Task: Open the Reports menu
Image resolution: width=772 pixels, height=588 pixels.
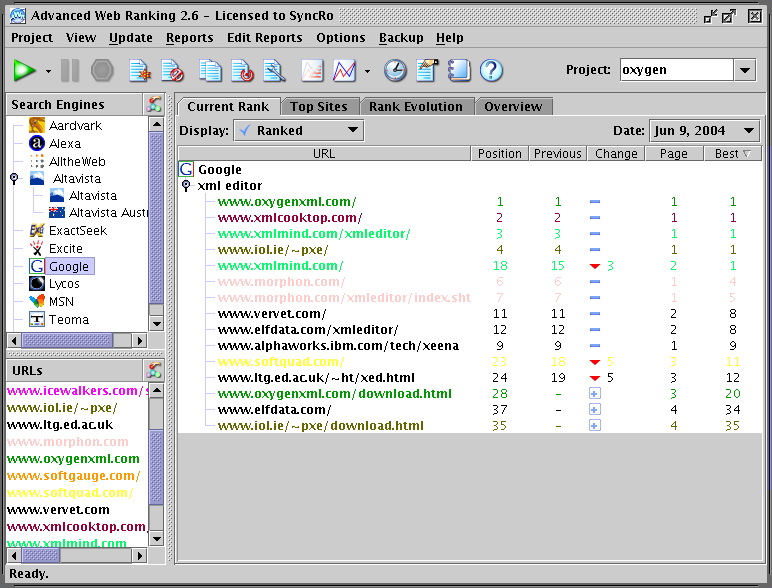Action: pos(190,38)
